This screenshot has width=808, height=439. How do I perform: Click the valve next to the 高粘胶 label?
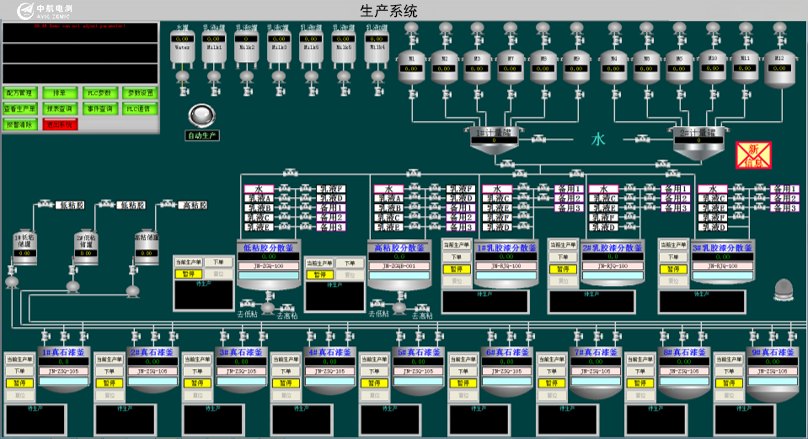pyautogui.click(x=169, y=204)
